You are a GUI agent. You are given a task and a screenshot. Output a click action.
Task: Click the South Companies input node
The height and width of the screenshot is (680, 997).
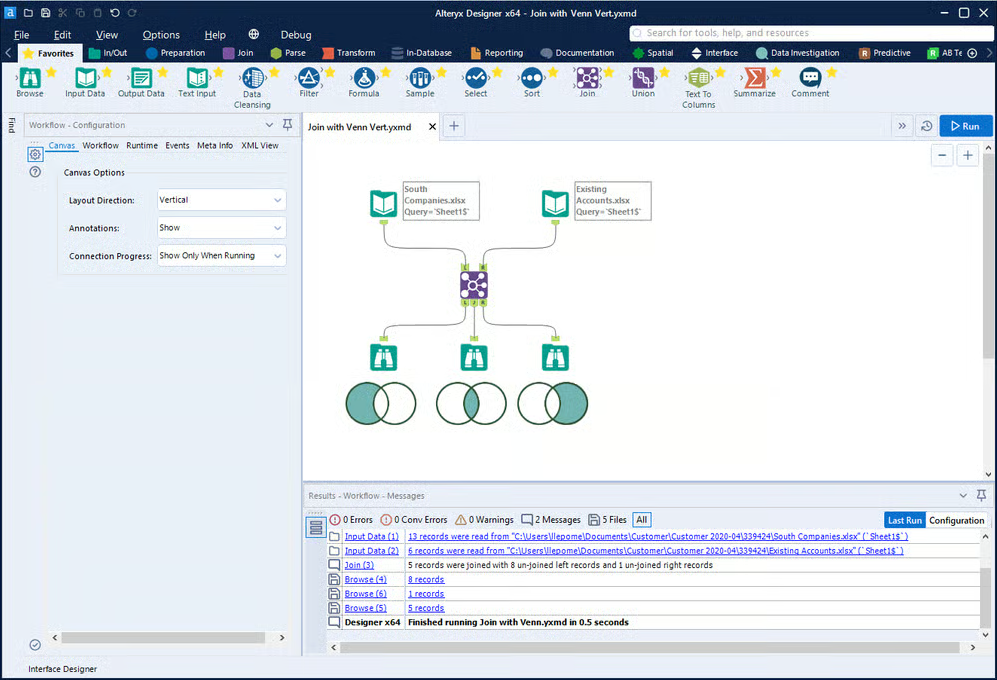[383, 204]
